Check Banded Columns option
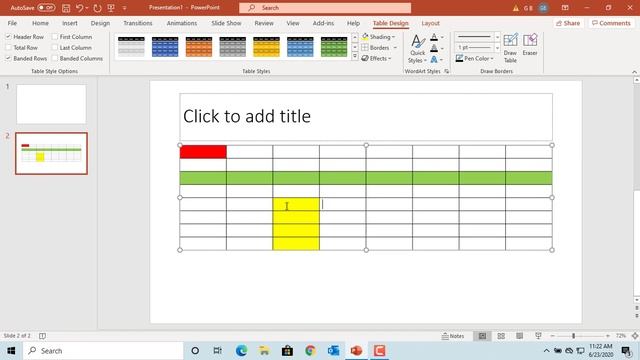 pyautogui.click(x=55, y=58)
